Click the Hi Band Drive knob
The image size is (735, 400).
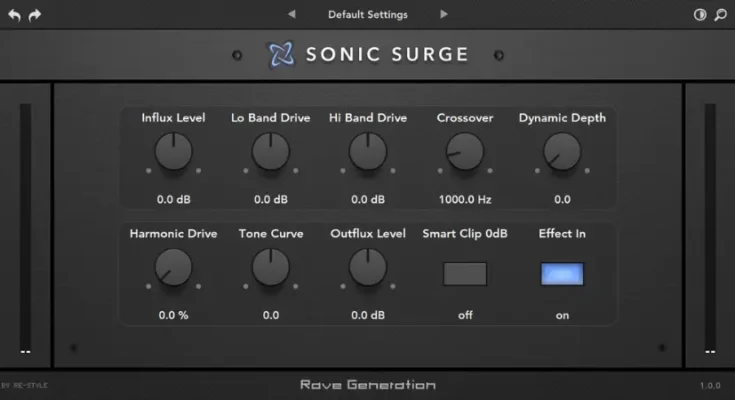(367, 152)
